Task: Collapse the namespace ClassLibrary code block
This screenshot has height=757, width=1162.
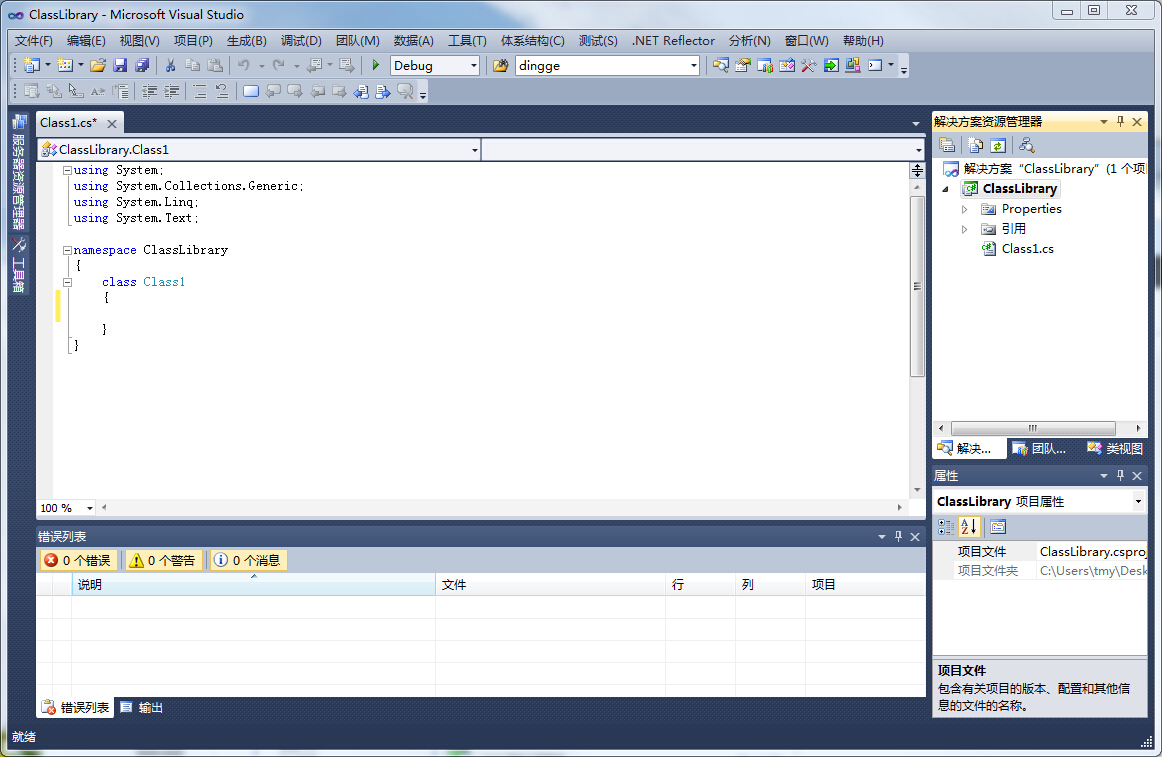Action: (67, 251)
